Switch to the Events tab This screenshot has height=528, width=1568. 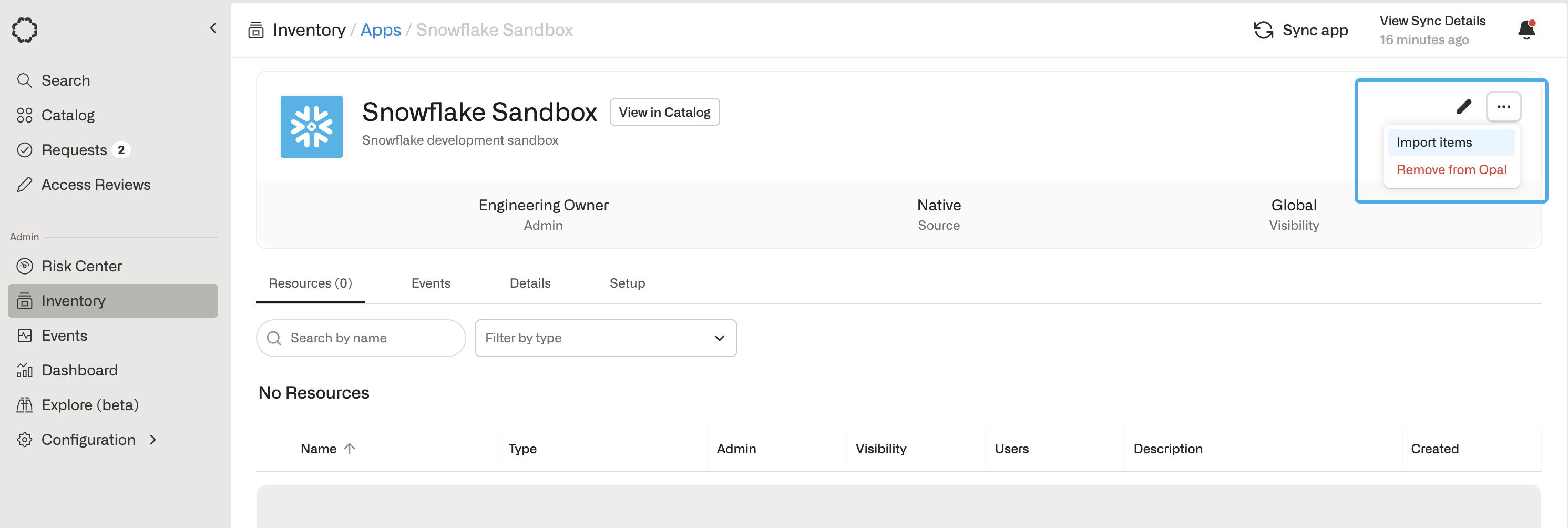[431, 283]
